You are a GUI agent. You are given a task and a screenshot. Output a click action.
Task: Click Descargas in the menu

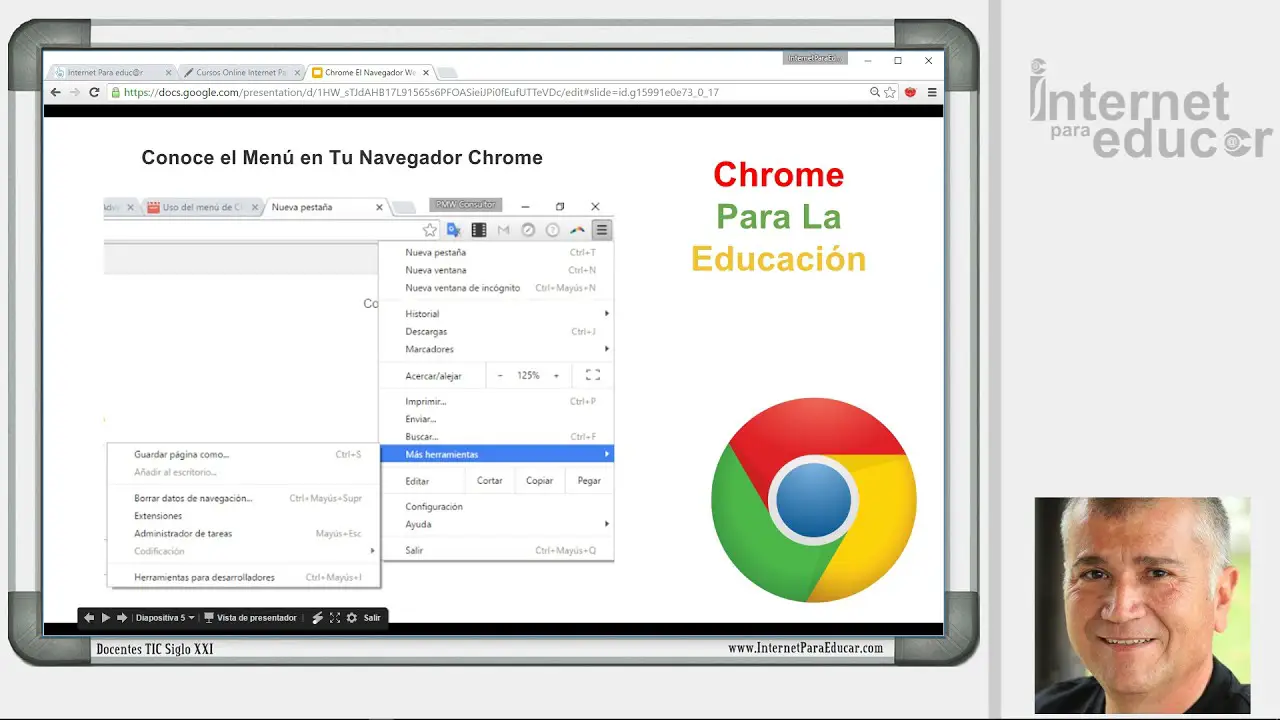[x=496, y=331]
